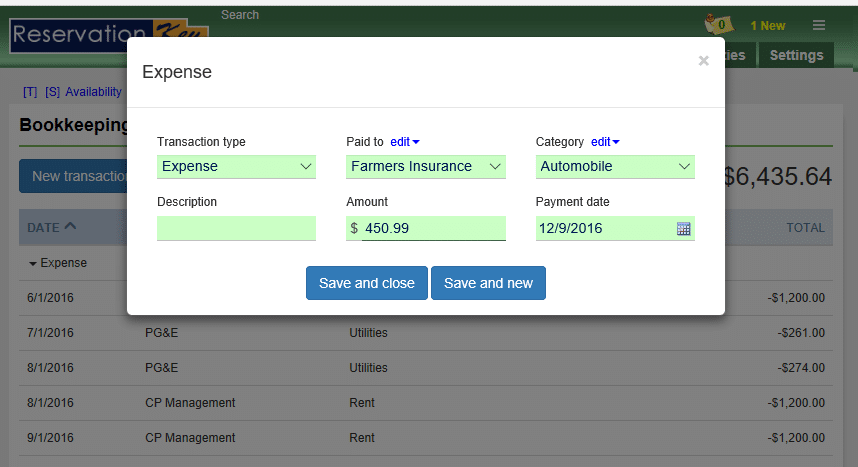Click edit link next to Paid to
Image resolution: width=858 pixels, height=467 pixels.
(404, 142)
